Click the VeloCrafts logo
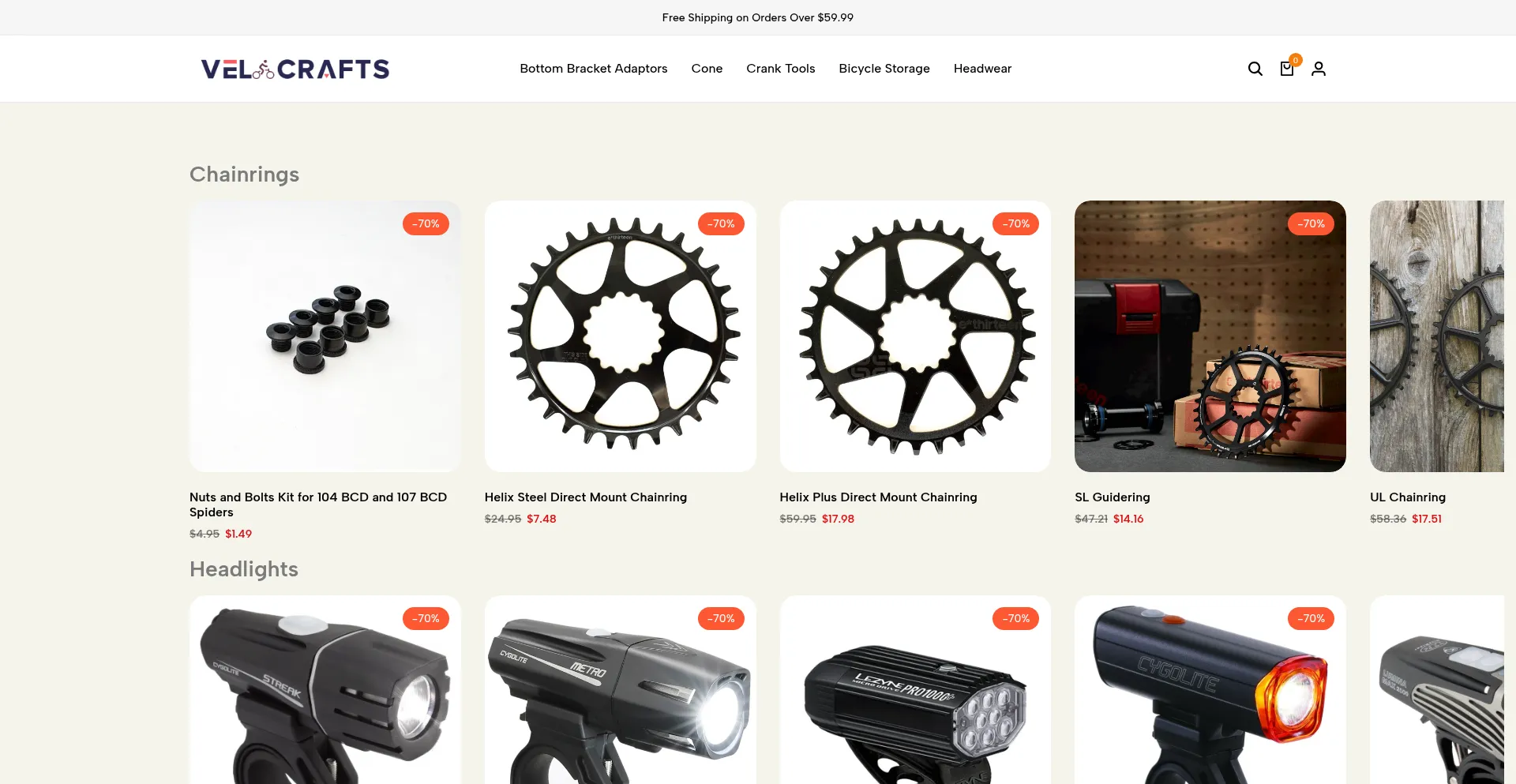Screen dimensions: 1516x784 coord(295,69)
